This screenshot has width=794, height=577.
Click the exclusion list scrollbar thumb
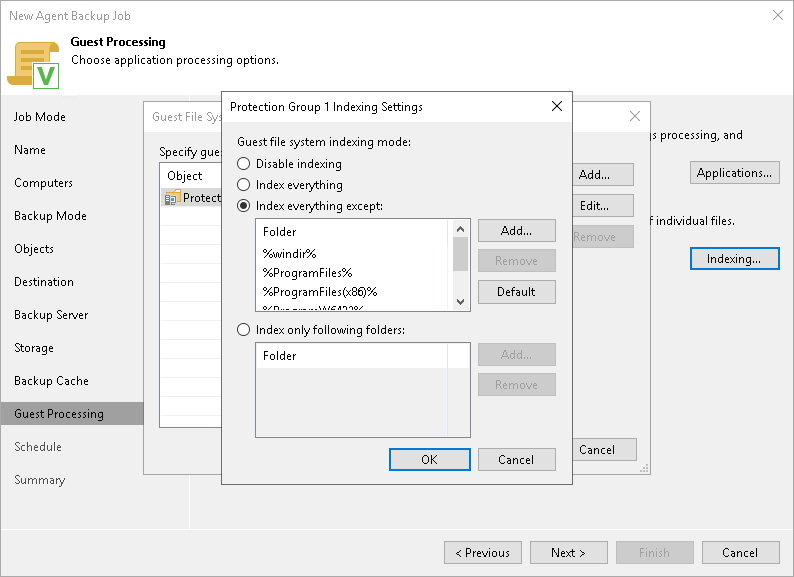pyautogui.click(x=460, y=254)
